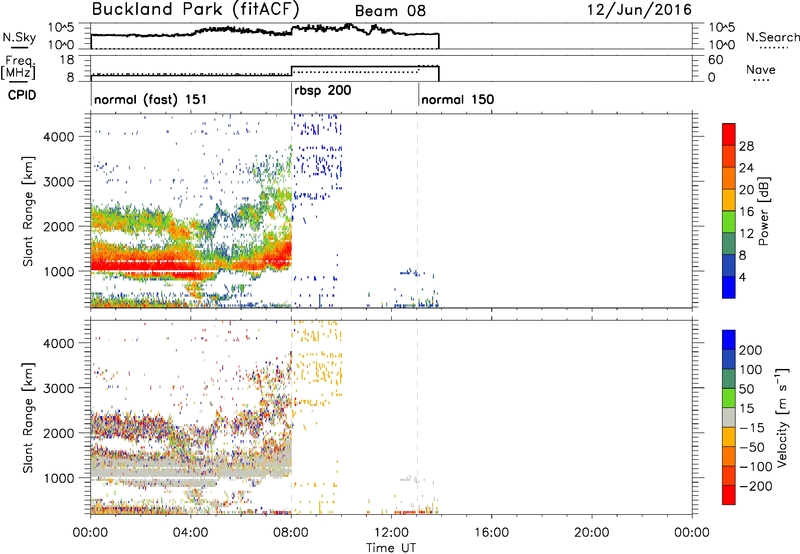The image size is (800, 554).
Task: Click Slant Range label of power panel
Action: tap(28, 212)
